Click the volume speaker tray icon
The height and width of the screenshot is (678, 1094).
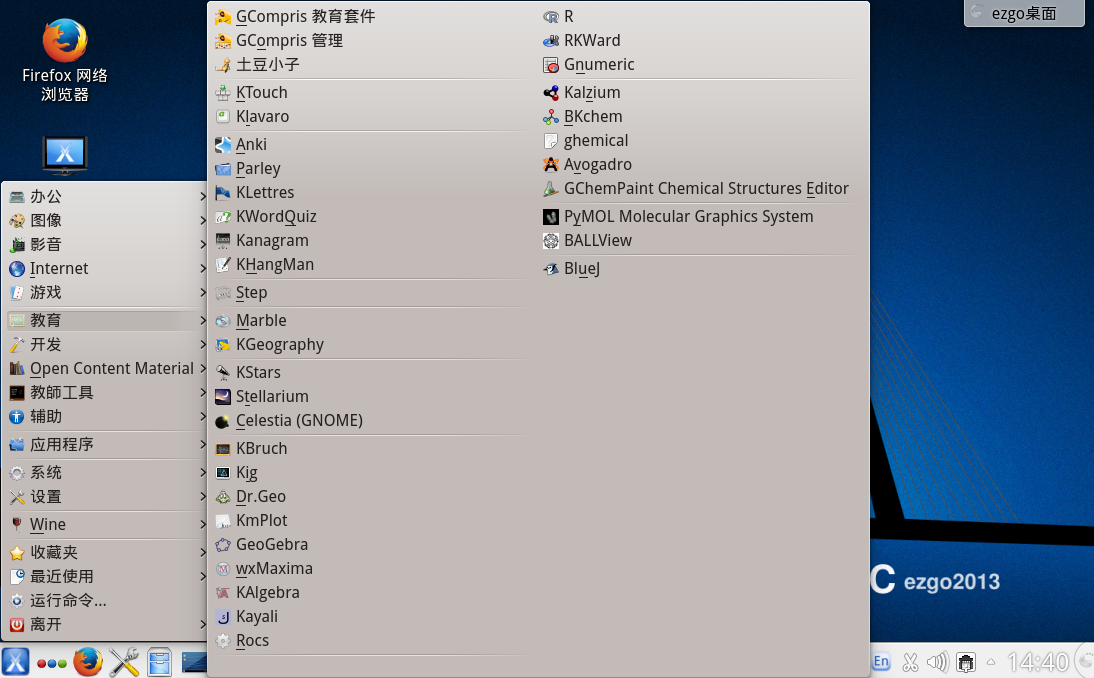click(x=937, y=661)
